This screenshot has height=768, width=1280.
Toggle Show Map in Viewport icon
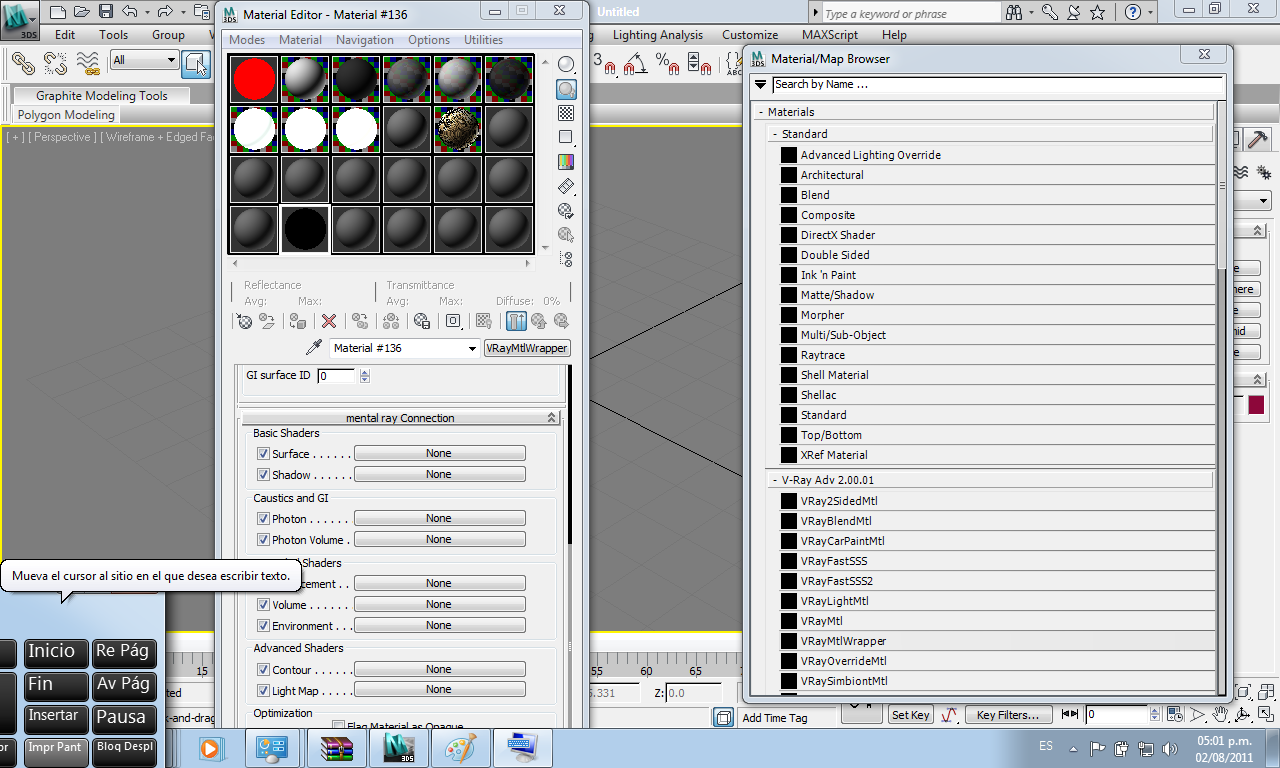[484, 321]
